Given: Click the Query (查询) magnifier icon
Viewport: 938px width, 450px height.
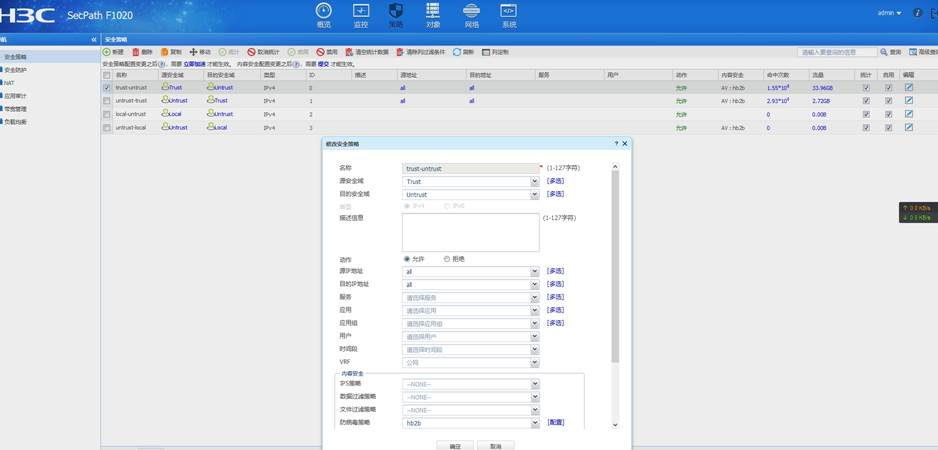Looking at the screenshot, I should pos(884,52).
